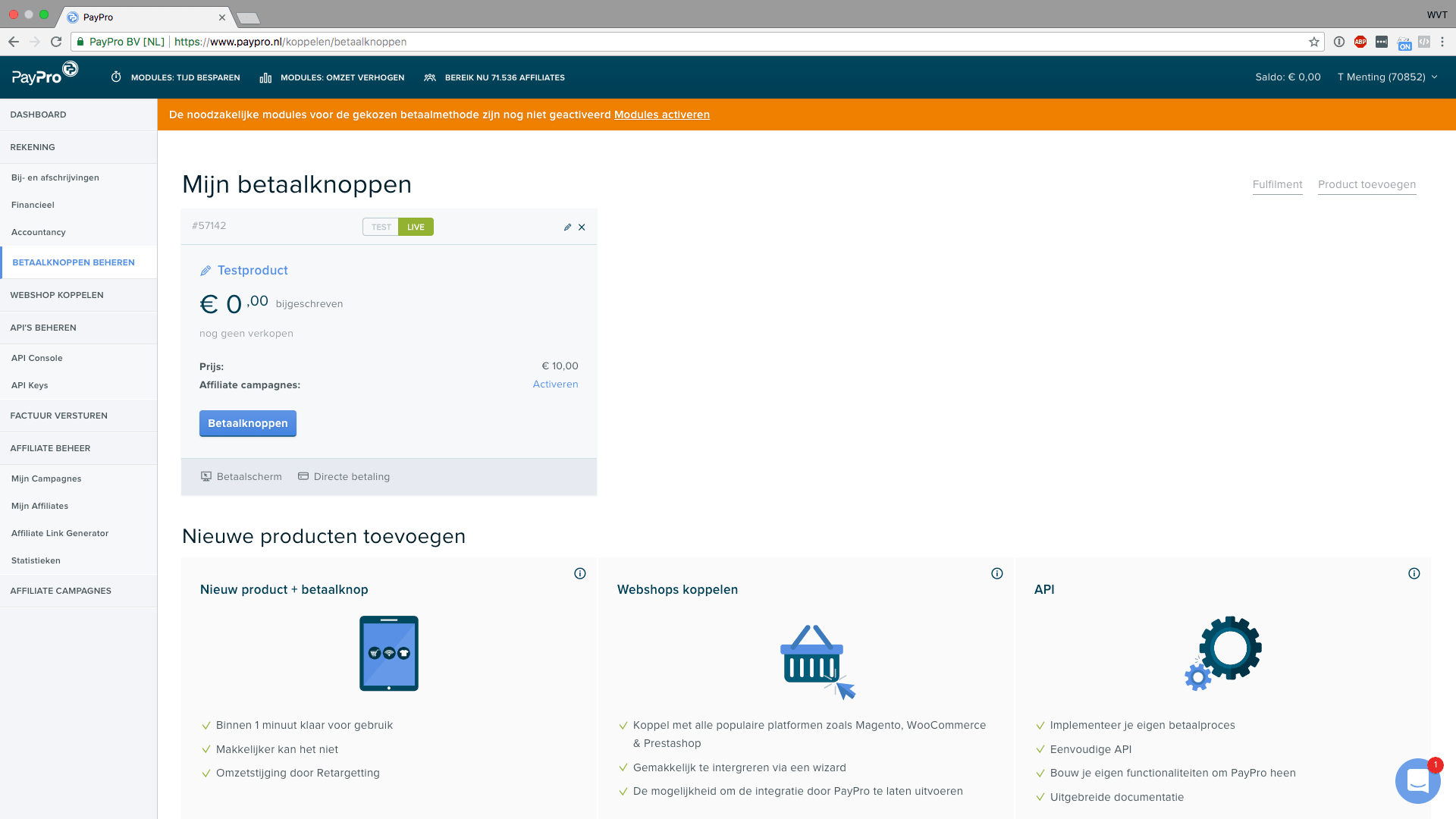Switch product to LIVE mode
The width and height of the screenshot is (1456, 819).
pyautogui.click(x=416, y=227)
